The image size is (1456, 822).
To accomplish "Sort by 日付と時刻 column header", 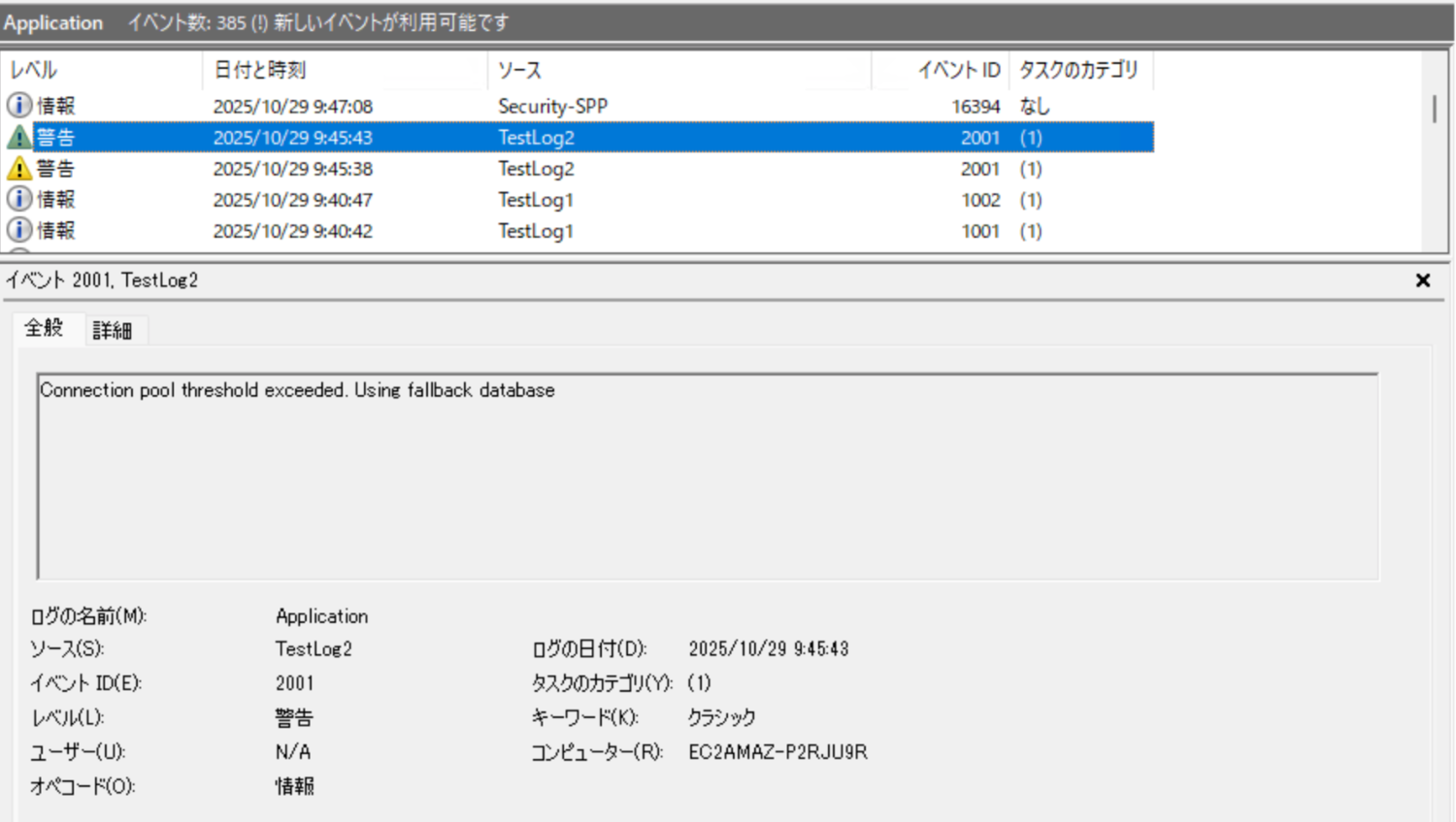I will click(259, 70).
